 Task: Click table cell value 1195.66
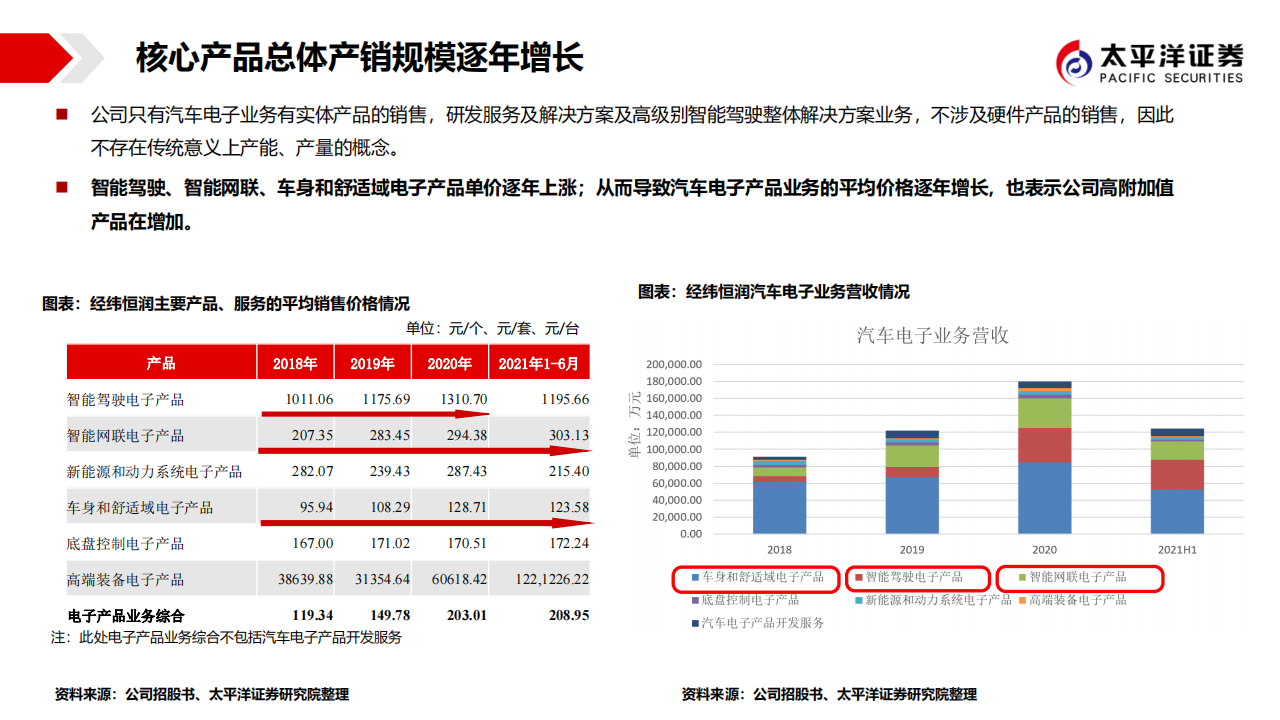click(x=565, y=399)
